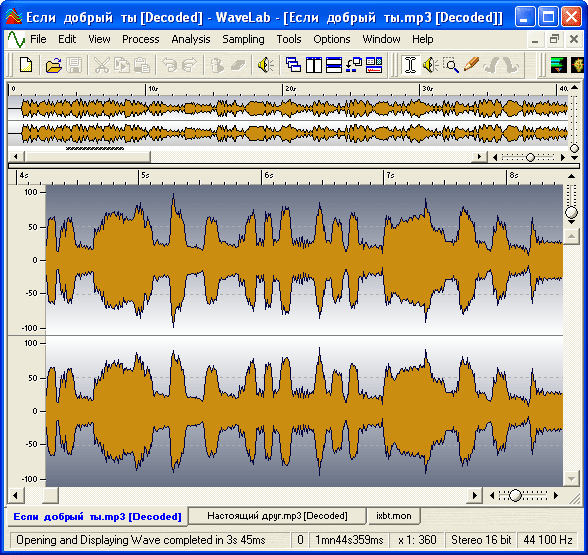Select the I-beam time selection tool
The height and width of the screenshot is (555, 588).
410,65
